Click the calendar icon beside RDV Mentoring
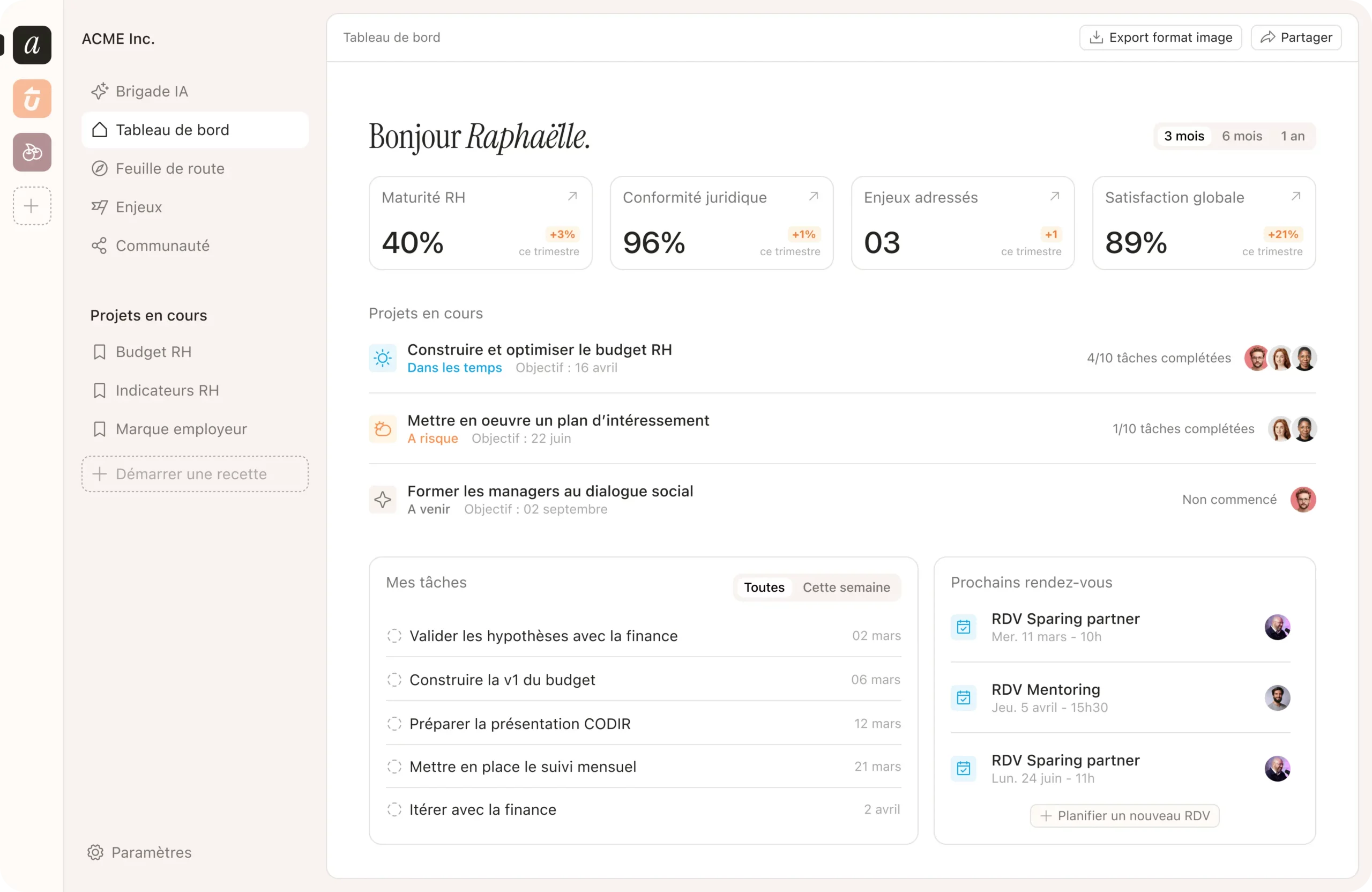This screenshot has height=892, width=1372. [x=963, y=698]
